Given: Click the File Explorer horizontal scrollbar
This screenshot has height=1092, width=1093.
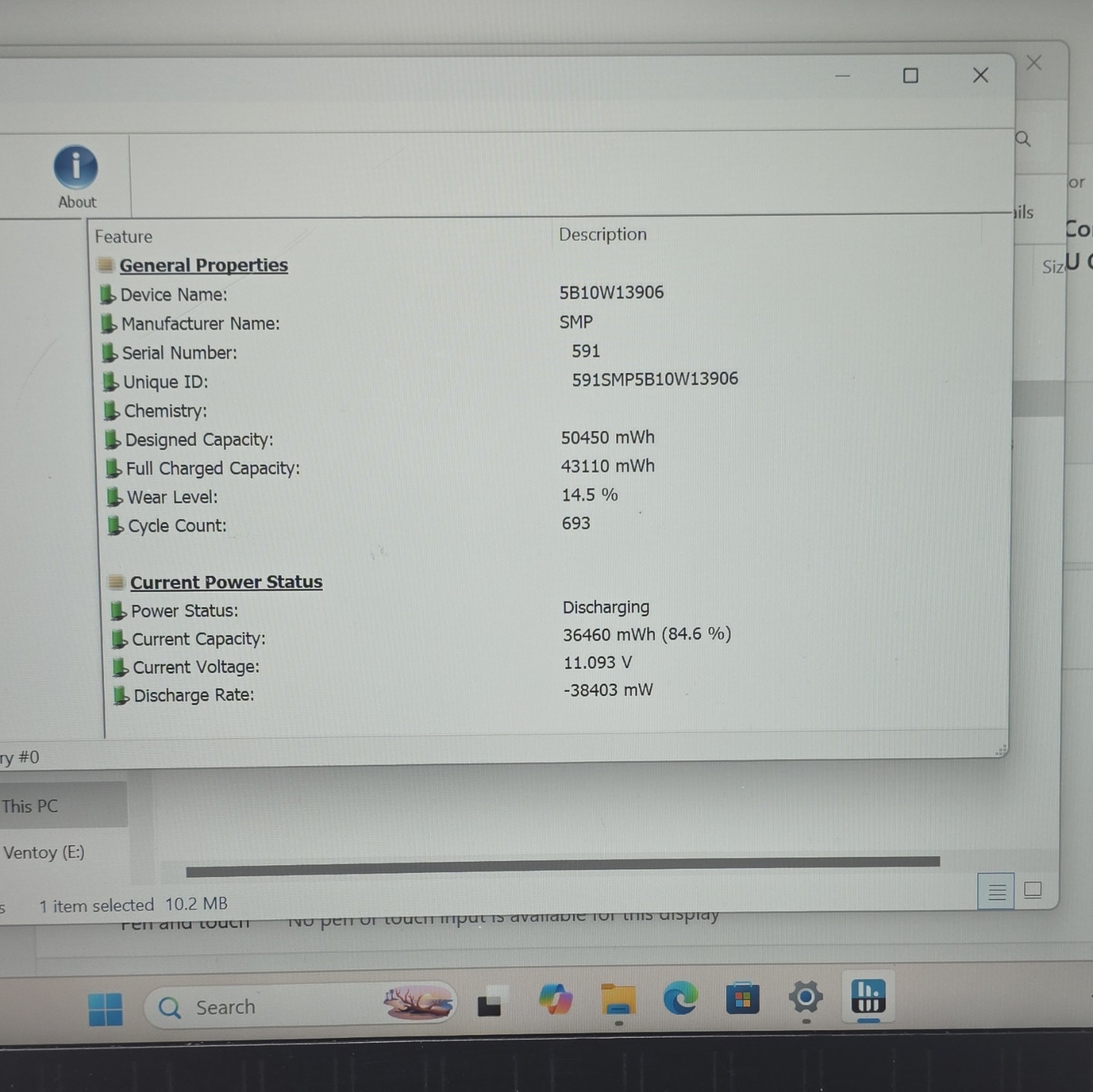Looking at the screenshot, I should (563, 866).
